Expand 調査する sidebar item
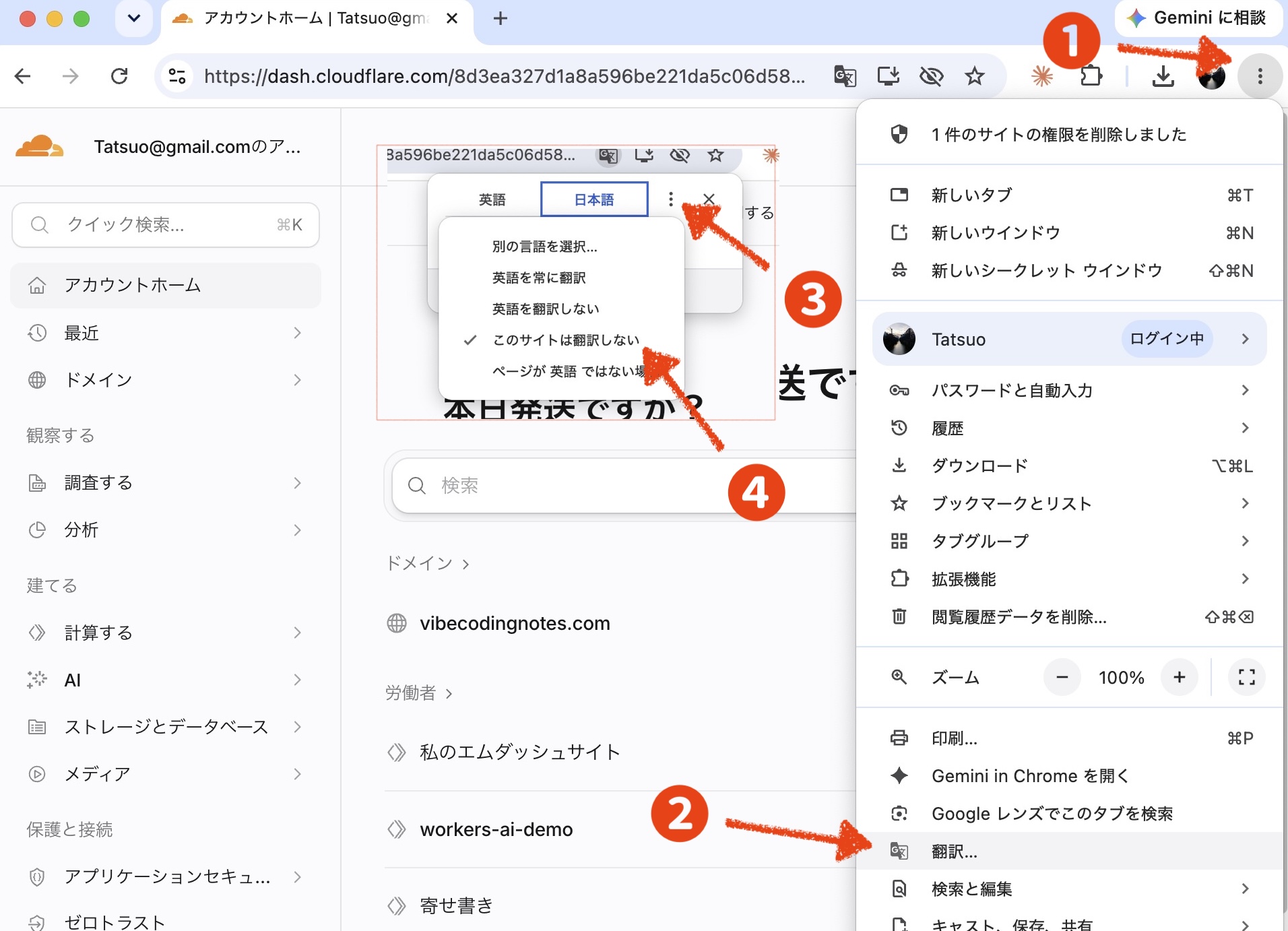The image size is (1288, 931). click(x=166, y=483)
